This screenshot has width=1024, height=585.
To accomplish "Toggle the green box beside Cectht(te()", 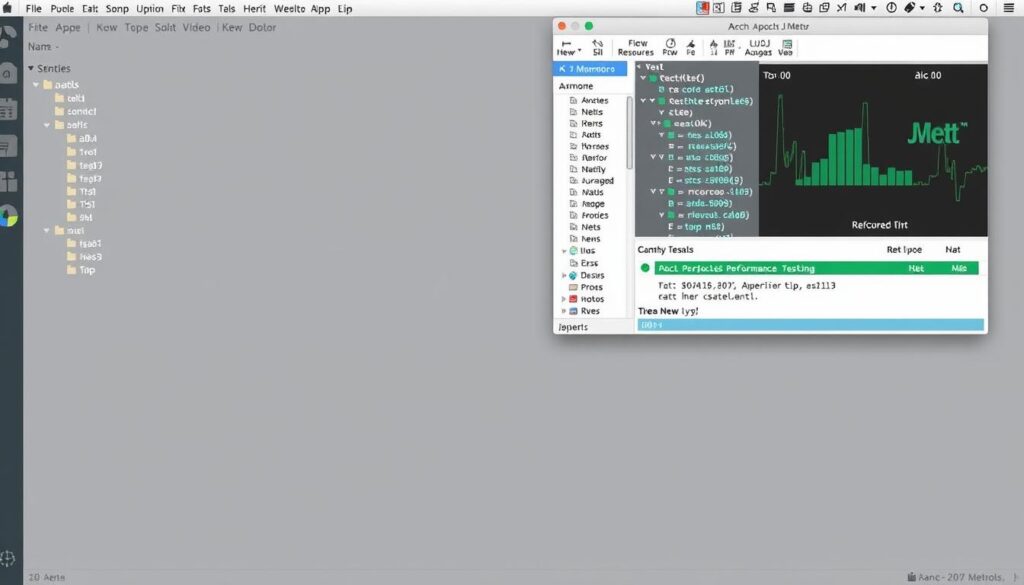I will [x=653, y=77].
